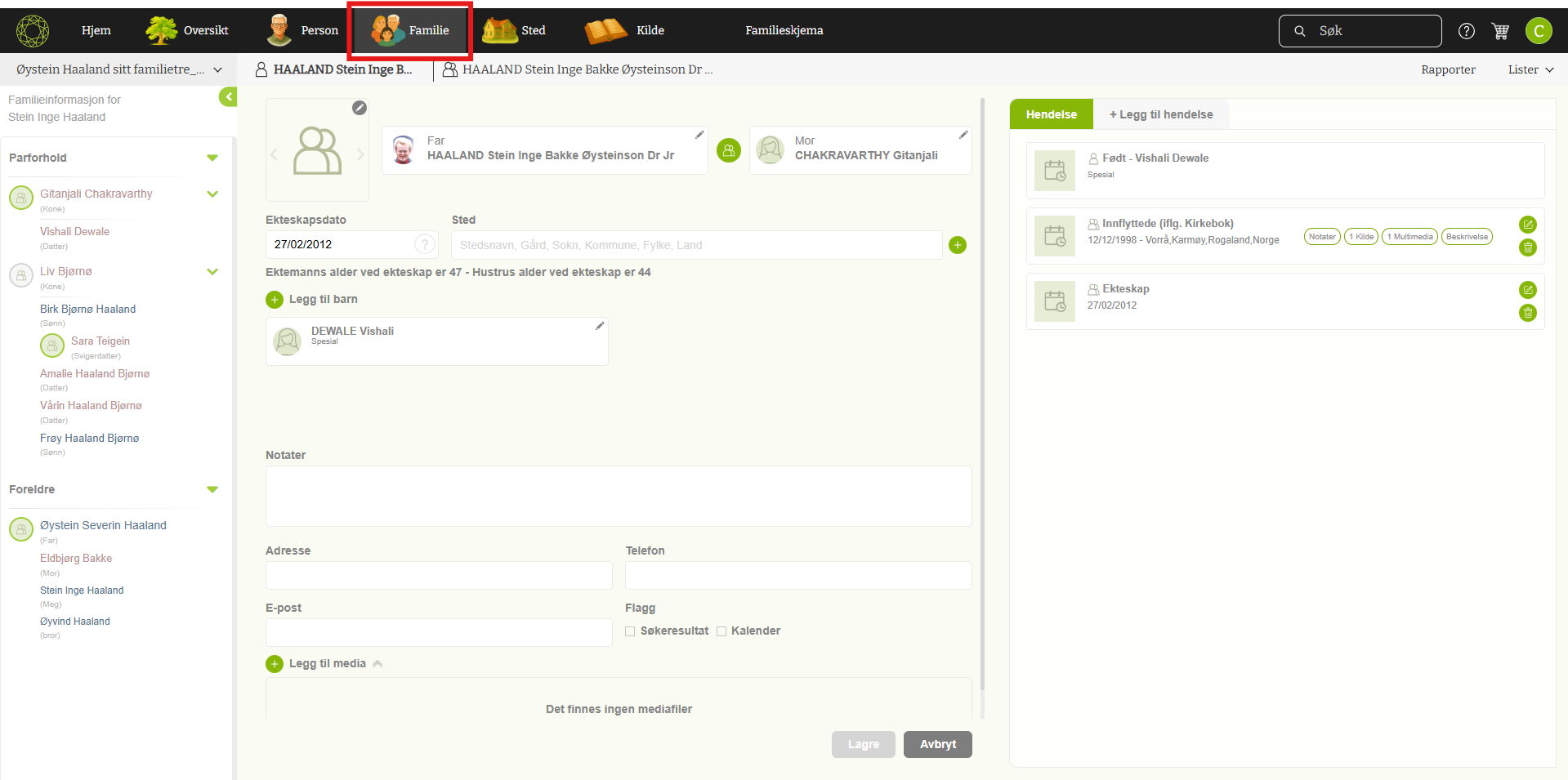1568x780 pixels.
Task: Open the Sted menu item
Action: (x=515, y=30)
